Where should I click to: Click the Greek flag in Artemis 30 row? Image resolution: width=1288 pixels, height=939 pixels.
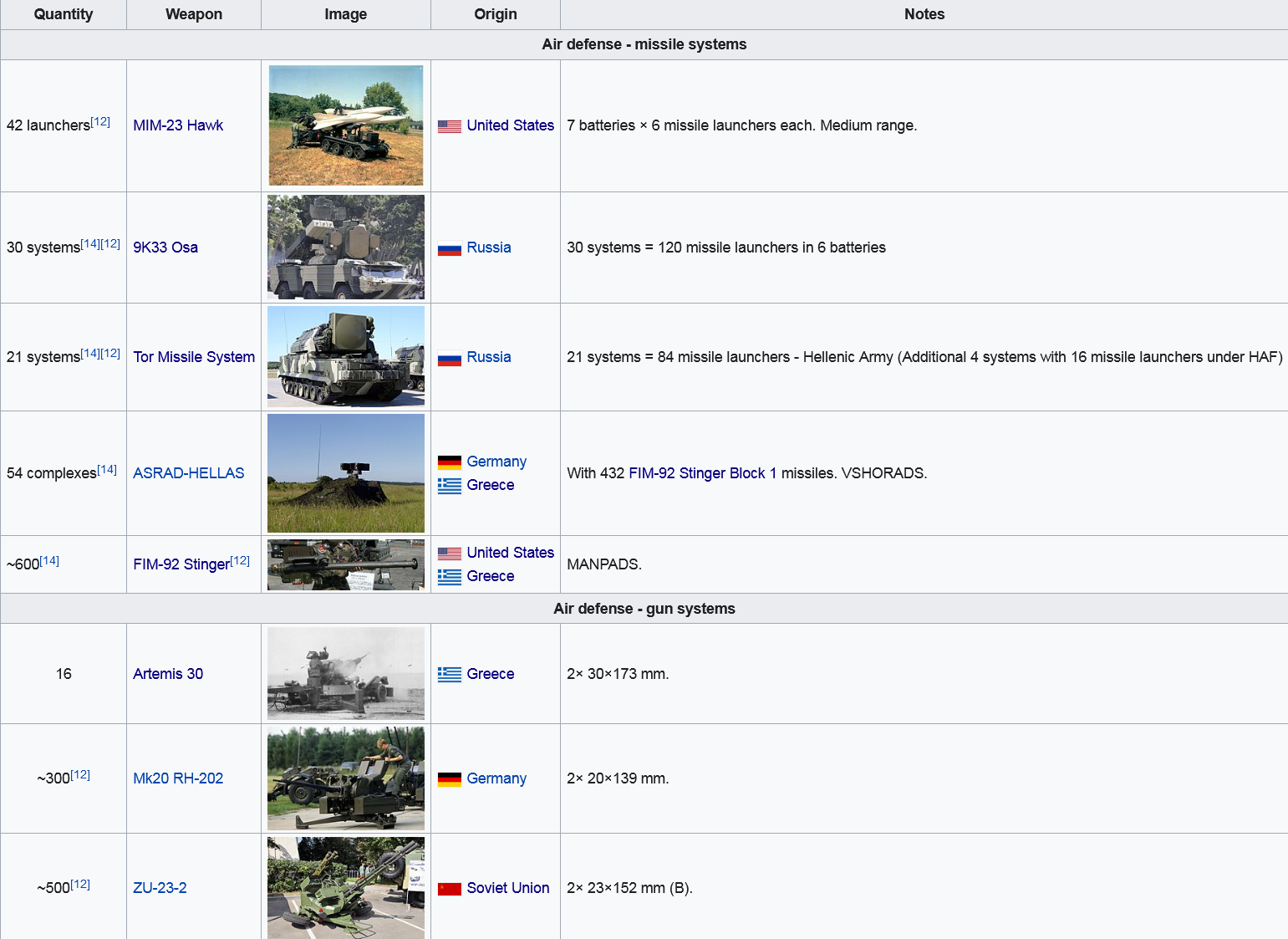pos(450,675)
